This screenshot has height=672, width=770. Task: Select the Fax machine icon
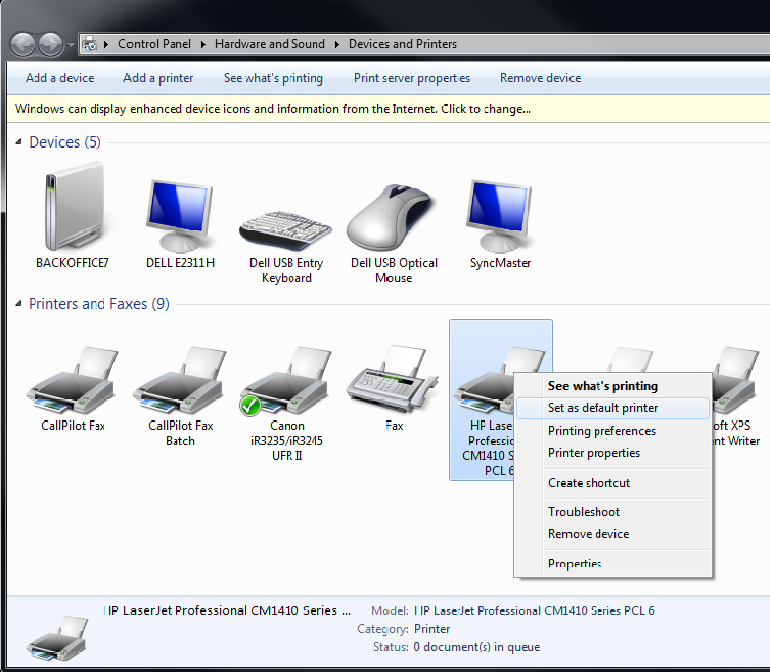click(393, 378)
